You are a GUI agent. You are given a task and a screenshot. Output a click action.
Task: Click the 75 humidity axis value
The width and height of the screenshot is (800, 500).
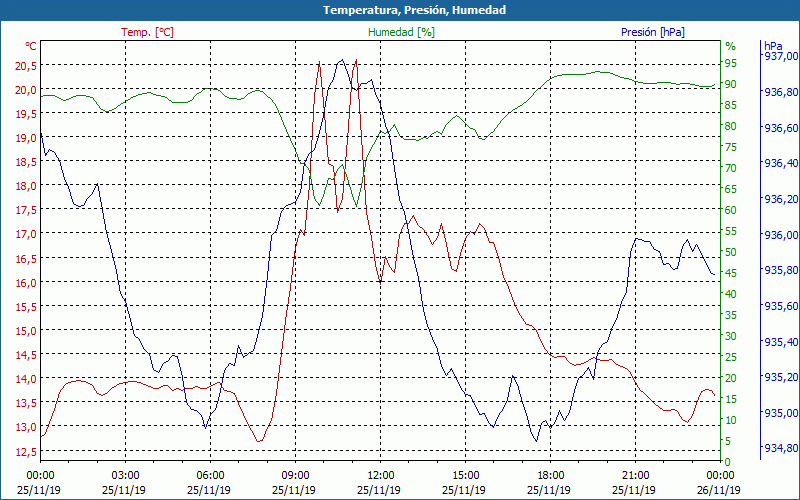pyautogui.click(x=731, y=147)
